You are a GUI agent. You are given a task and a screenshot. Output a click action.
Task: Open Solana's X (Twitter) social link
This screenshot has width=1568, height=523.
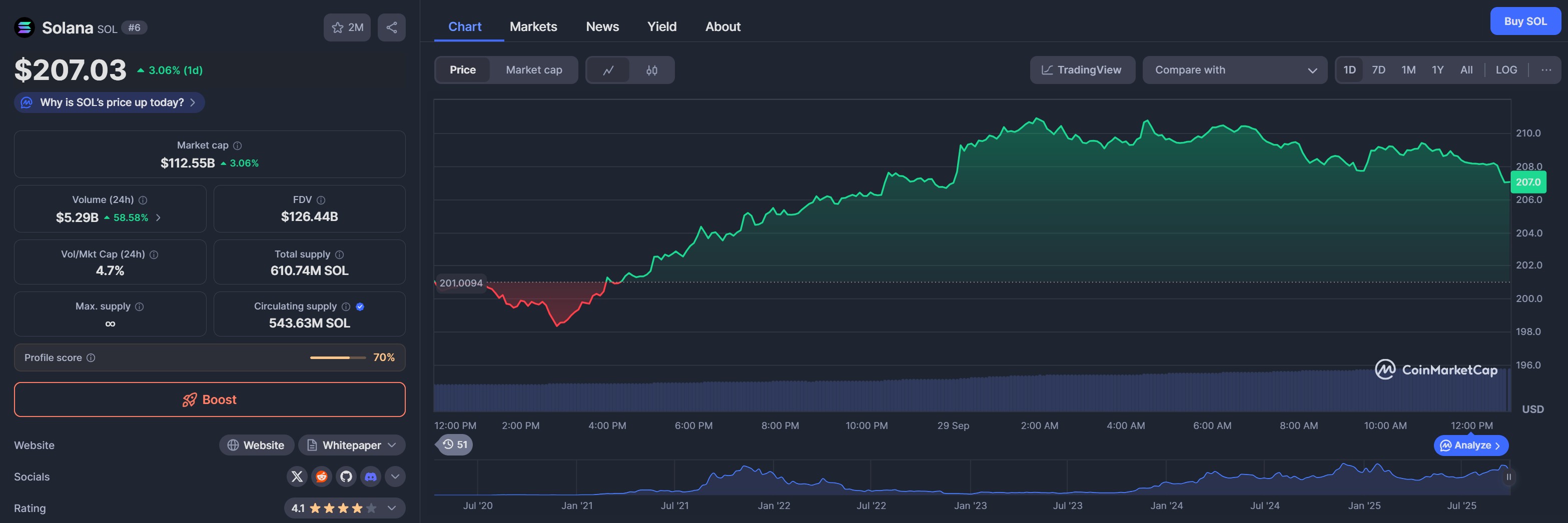click(x=297, y=476)
